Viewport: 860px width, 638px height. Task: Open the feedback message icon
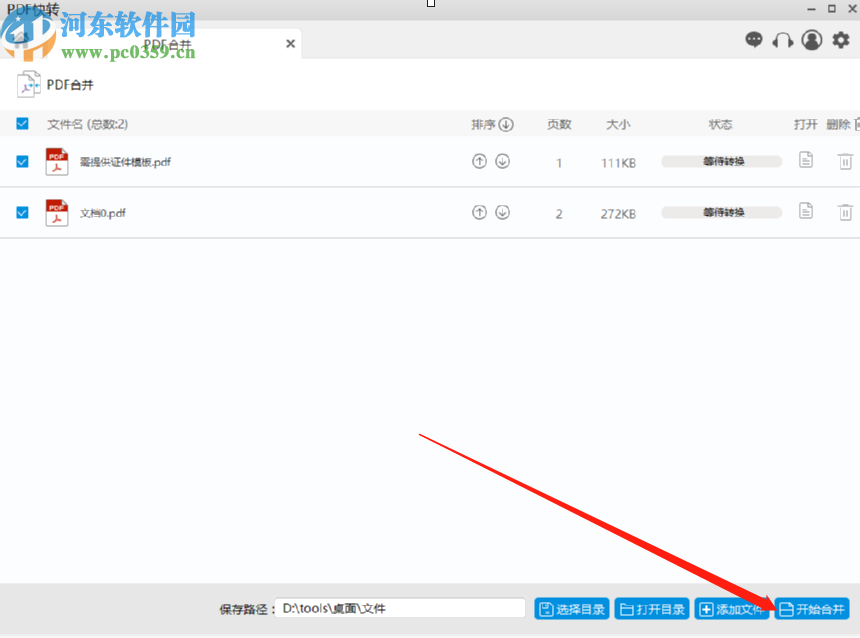(755, 40)
